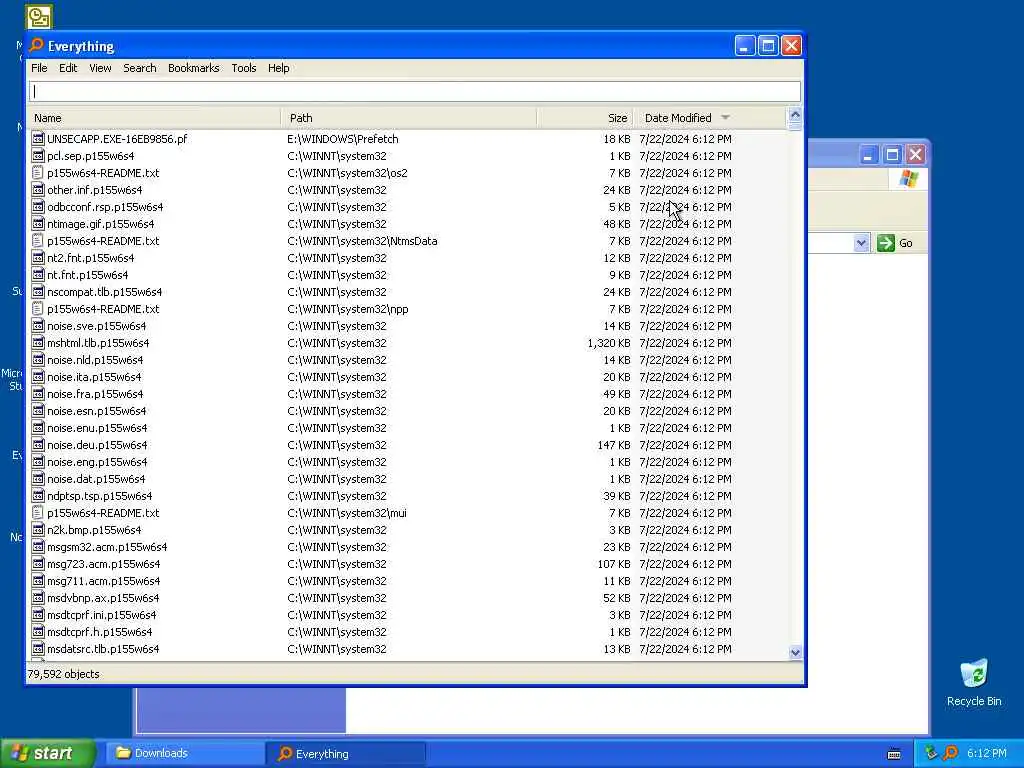Image resolution: width=1024 pixels, height=768 pixels.
Task: Click file icon of mshtml.tlb.p155w6s4
Action: (x=38, y=342)
